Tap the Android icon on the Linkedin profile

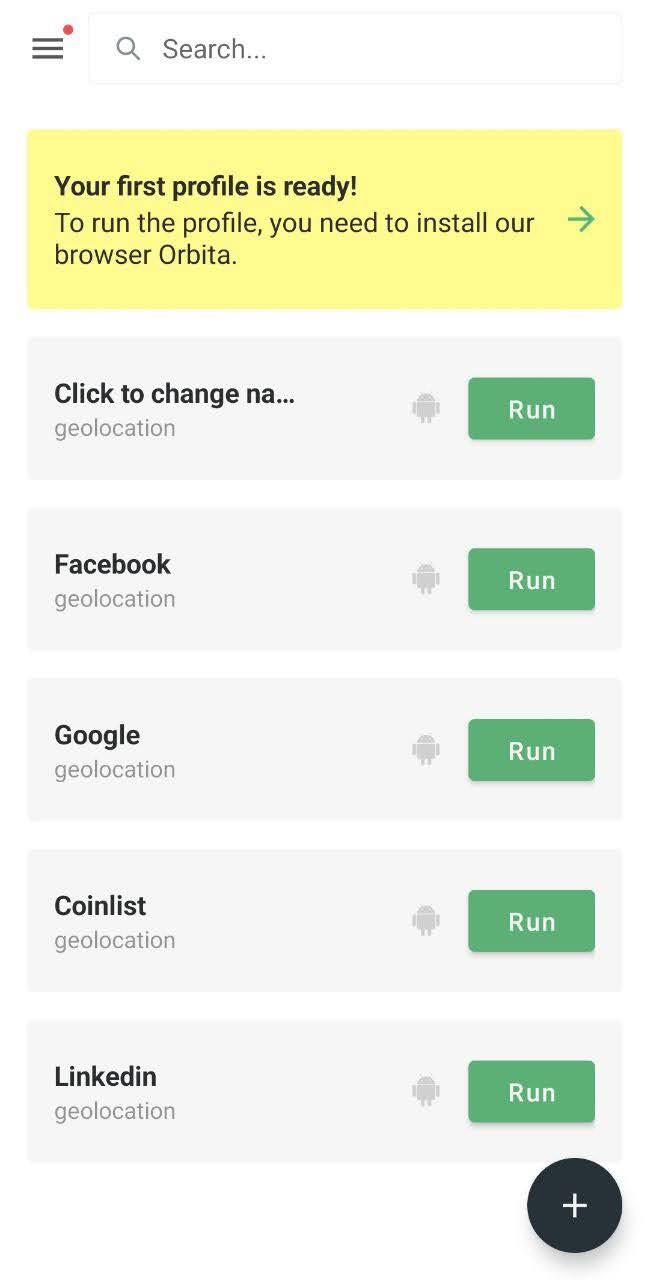[x=425, y=1091]
